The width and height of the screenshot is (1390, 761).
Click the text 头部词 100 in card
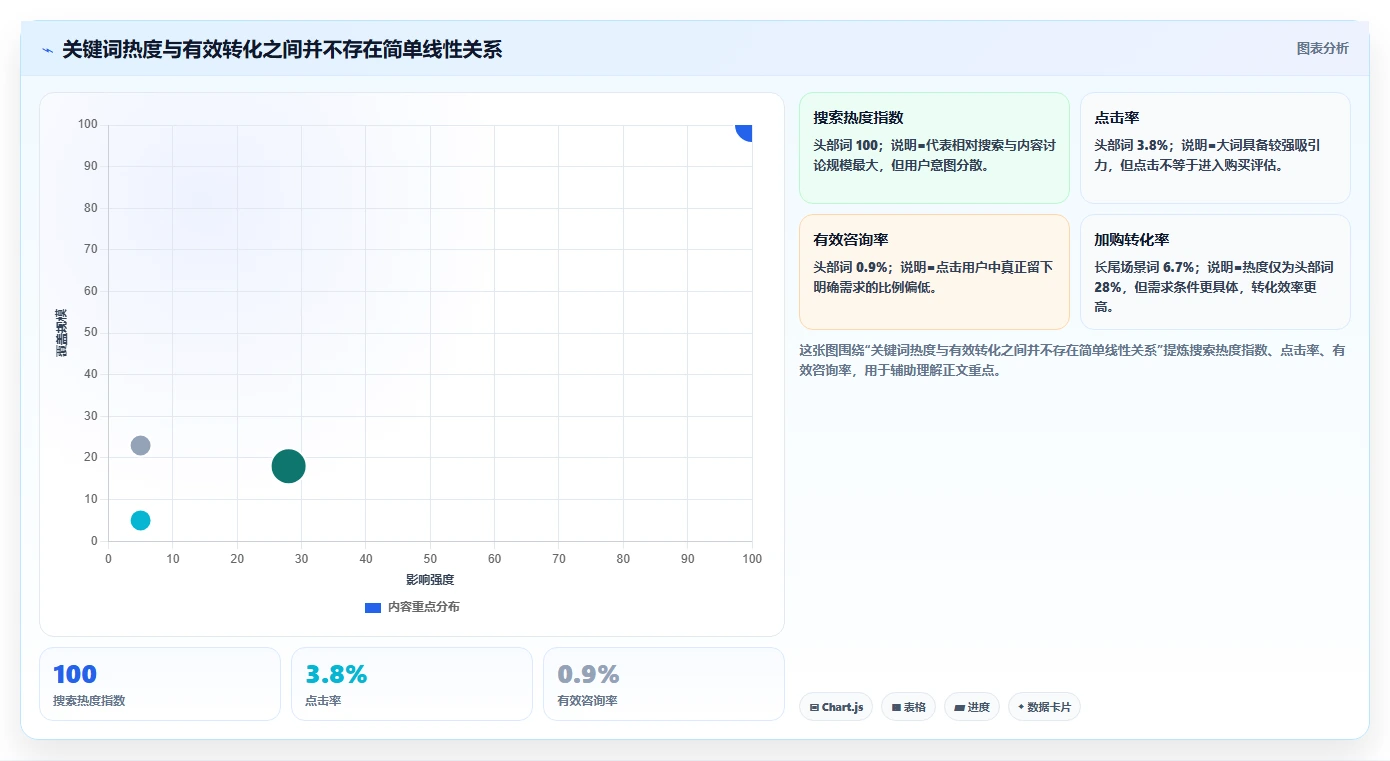point(846,145)
